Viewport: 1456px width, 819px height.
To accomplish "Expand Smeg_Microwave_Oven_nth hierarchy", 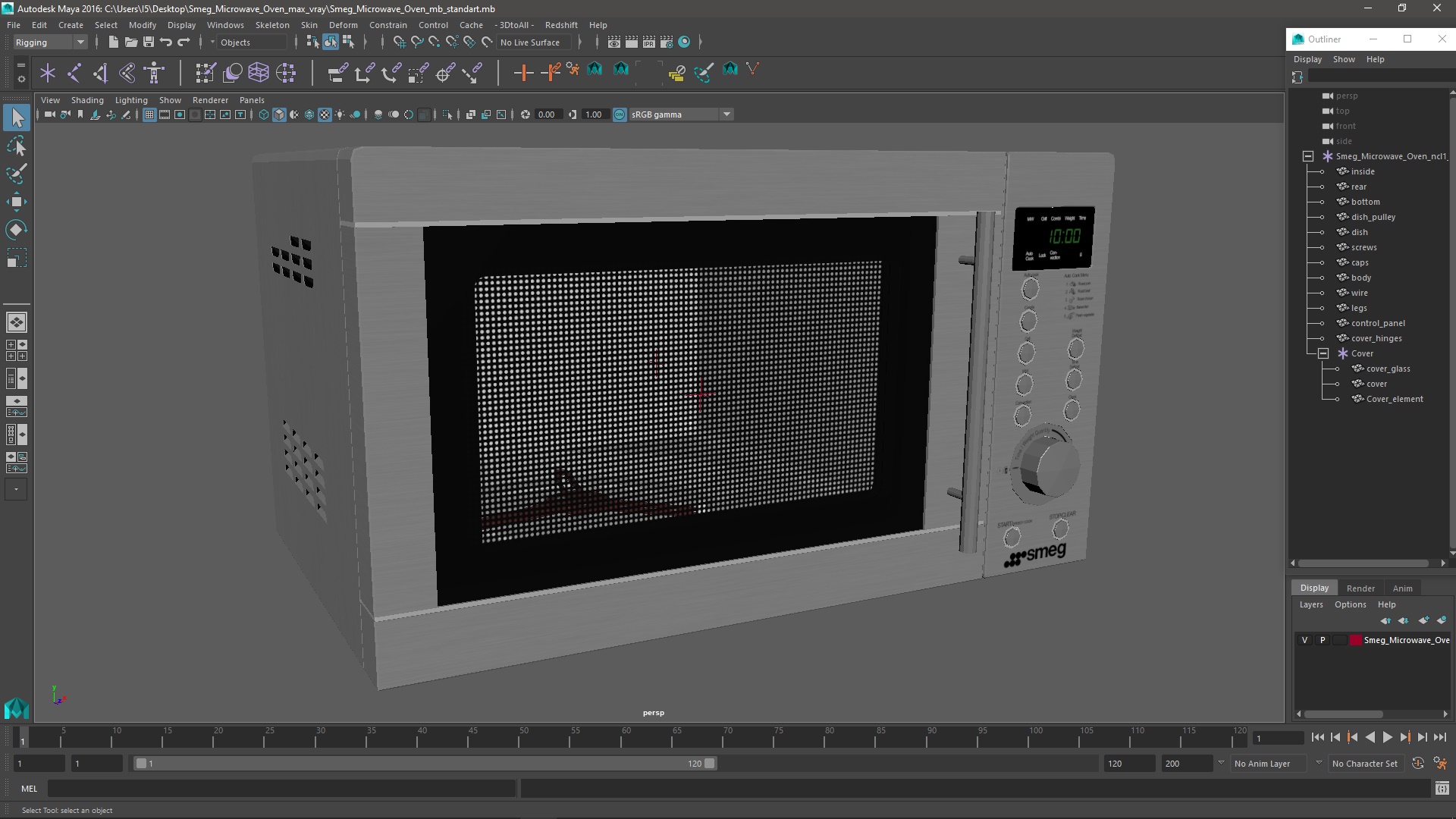I will (x=1308, y=156).
